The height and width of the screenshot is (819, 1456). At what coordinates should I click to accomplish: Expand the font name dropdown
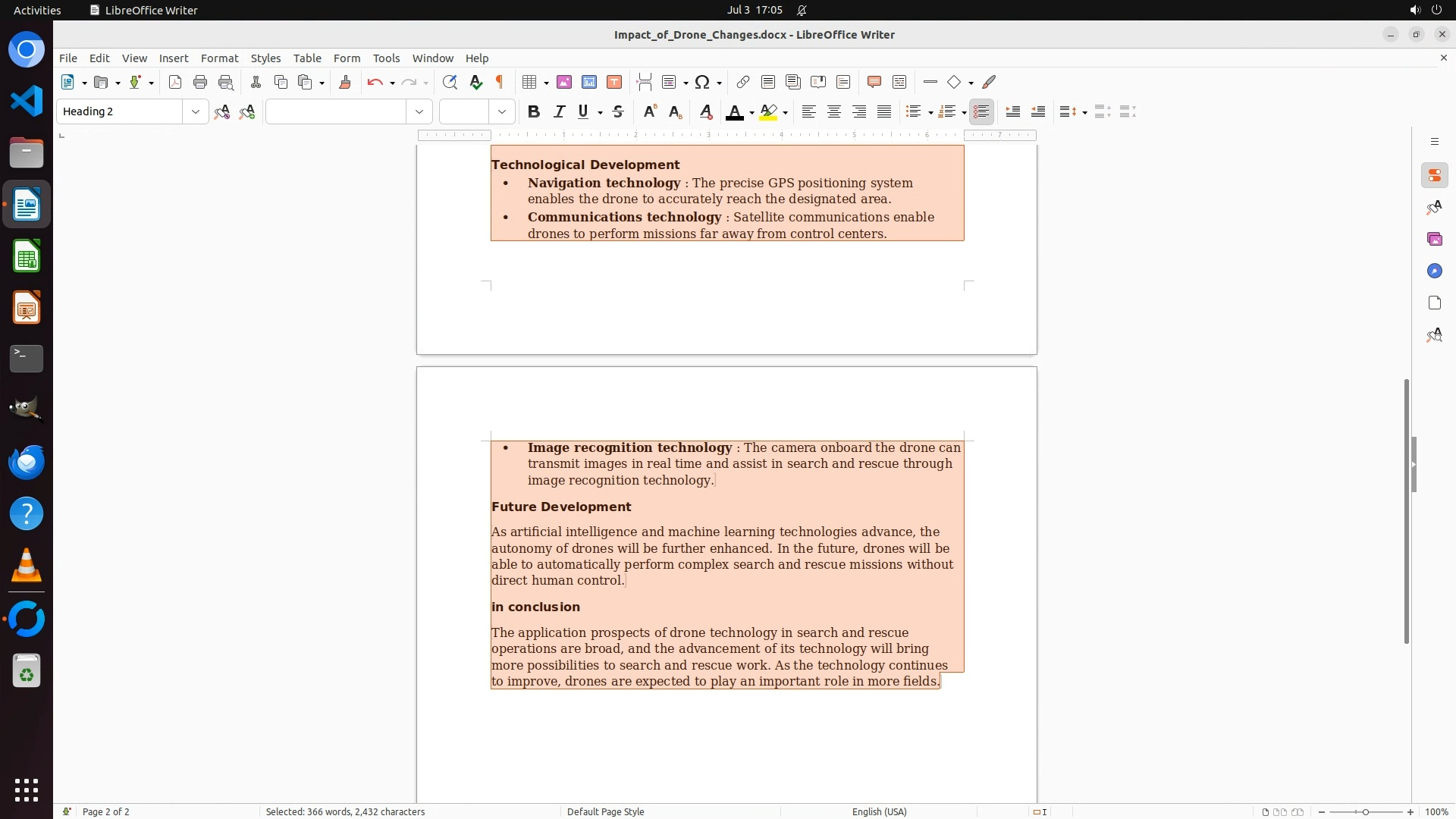coord(419,112)
